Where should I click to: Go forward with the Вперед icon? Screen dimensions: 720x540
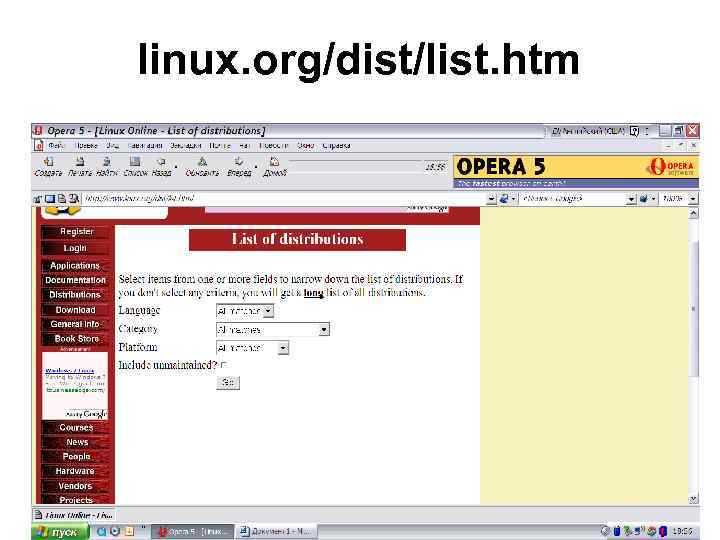click(x=239, y=162)
